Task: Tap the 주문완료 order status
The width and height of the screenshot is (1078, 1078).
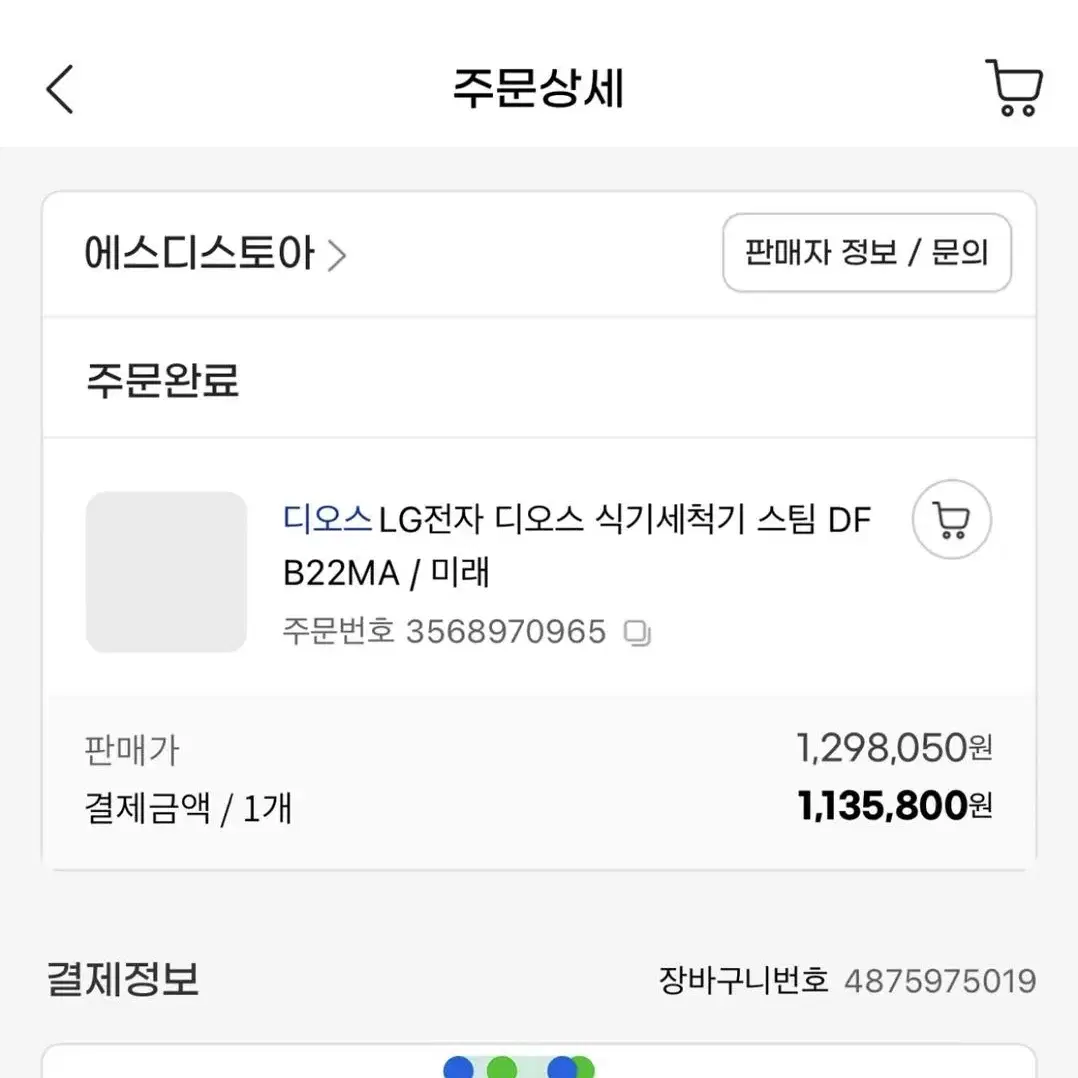Action: click(162, 380)
